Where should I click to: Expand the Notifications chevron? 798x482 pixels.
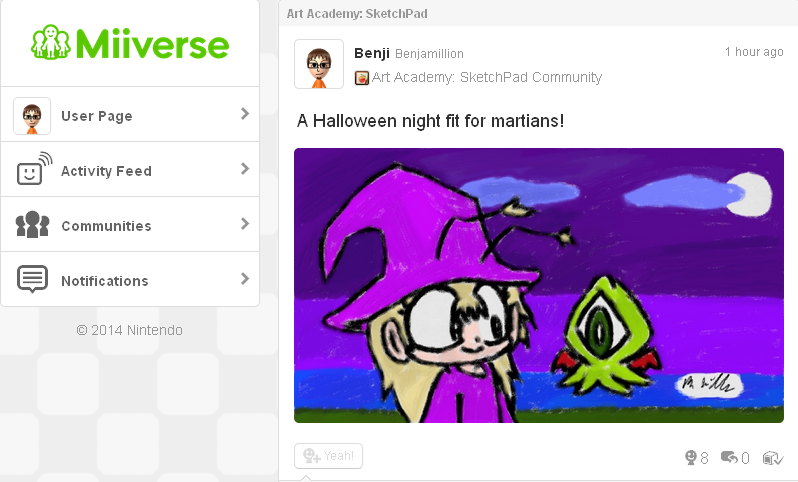coord(245,278)
